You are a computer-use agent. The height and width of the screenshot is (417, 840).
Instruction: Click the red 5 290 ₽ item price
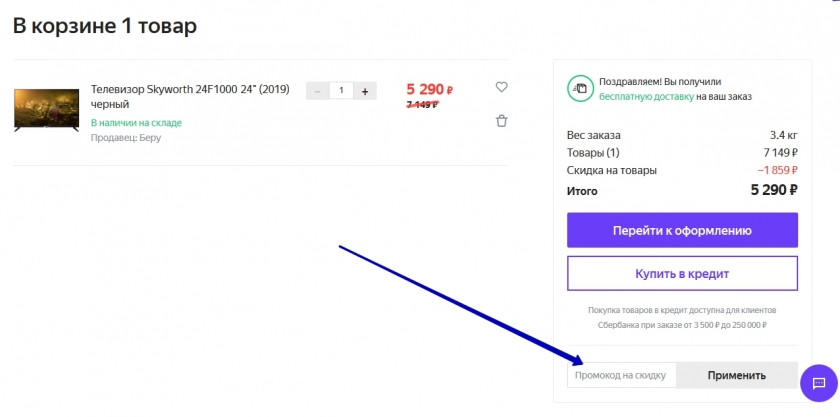point(430,89)
